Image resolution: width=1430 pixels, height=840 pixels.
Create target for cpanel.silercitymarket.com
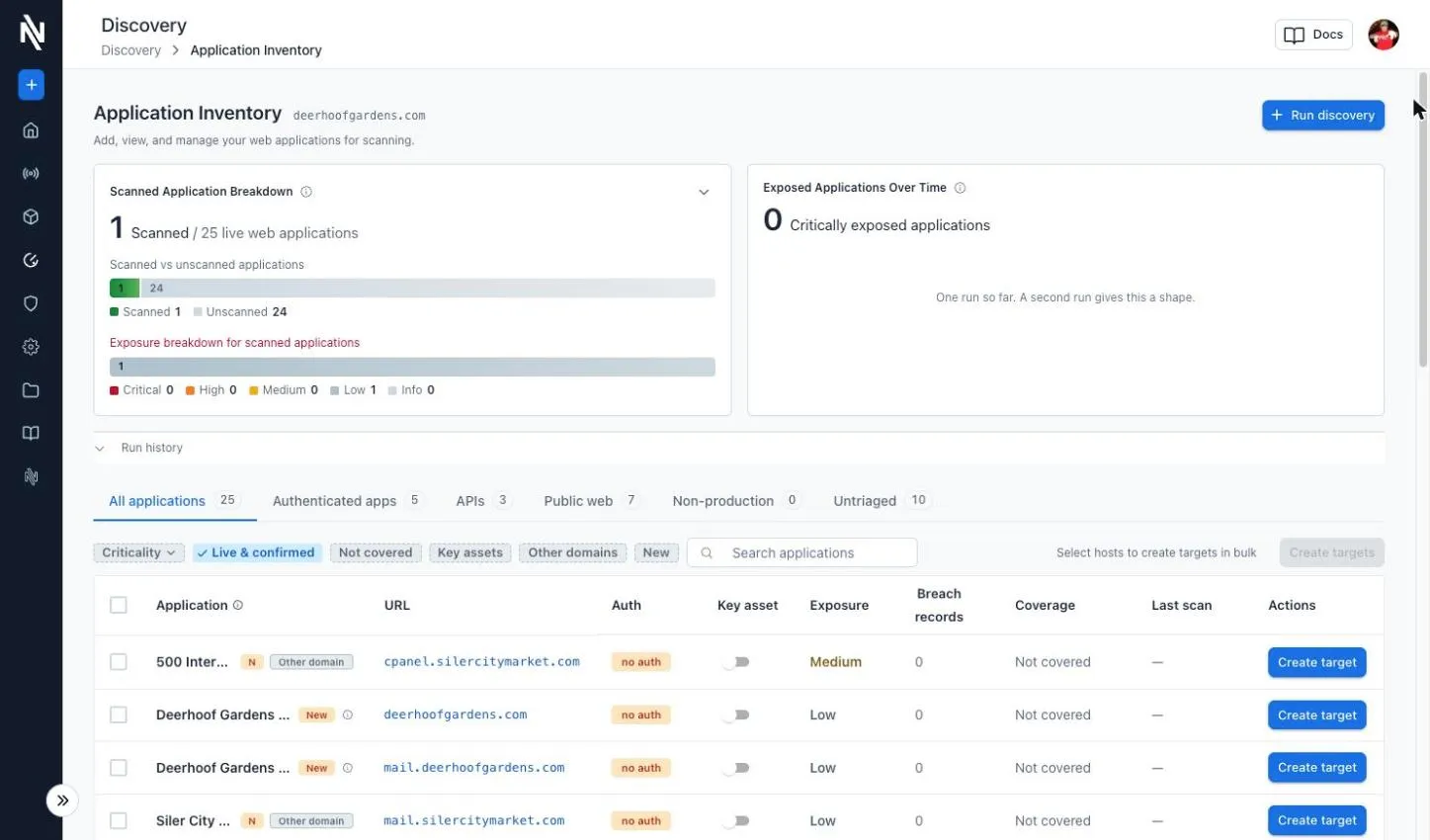click(1316, 662)
